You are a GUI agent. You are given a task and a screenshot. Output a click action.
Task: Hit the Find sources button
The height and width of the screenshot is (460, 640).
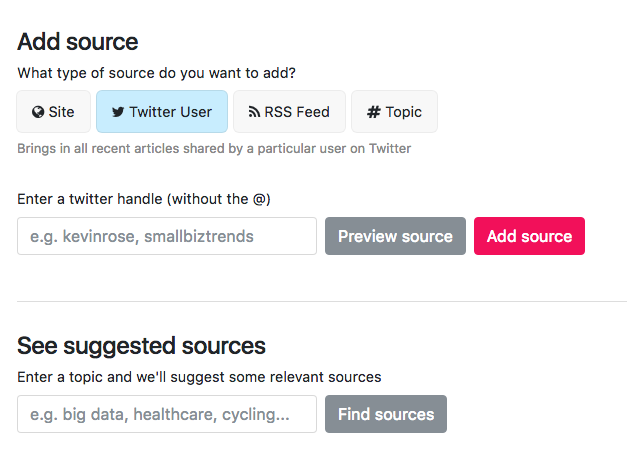click(385, 414)
